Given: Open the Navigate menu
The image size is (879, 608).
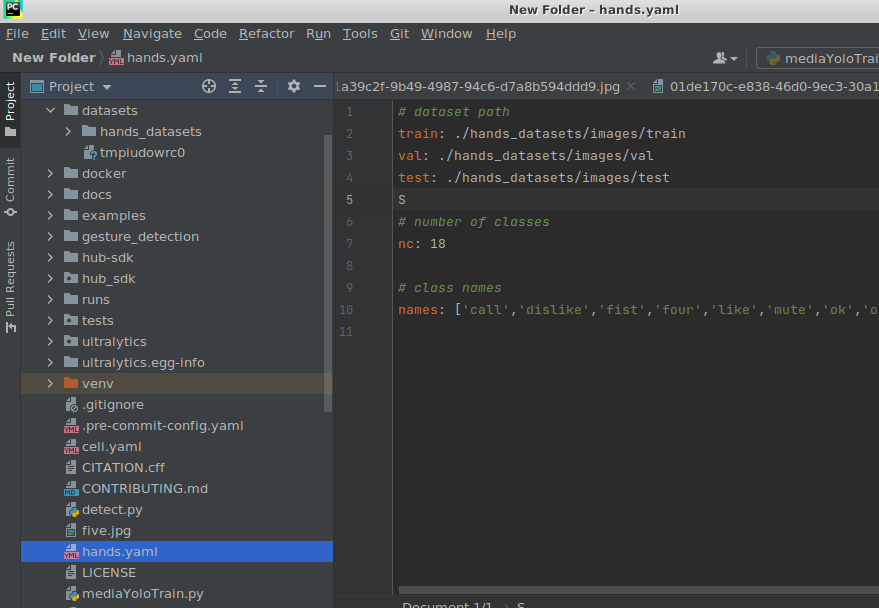Looking at the screenshot, I should point(152,34).
